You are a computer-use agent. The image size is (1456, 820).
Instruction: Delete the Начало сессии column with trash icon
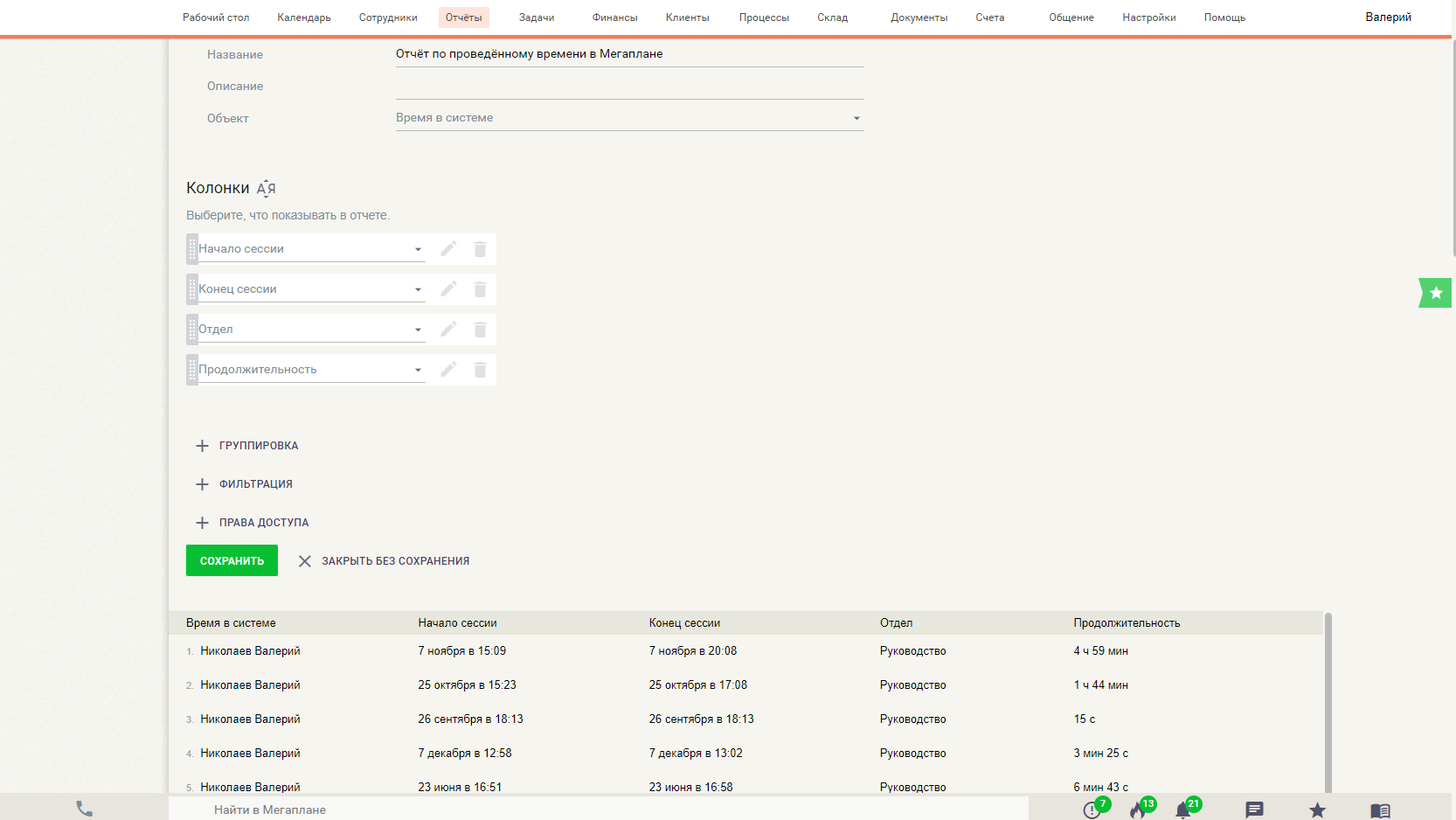pos(480,249)
